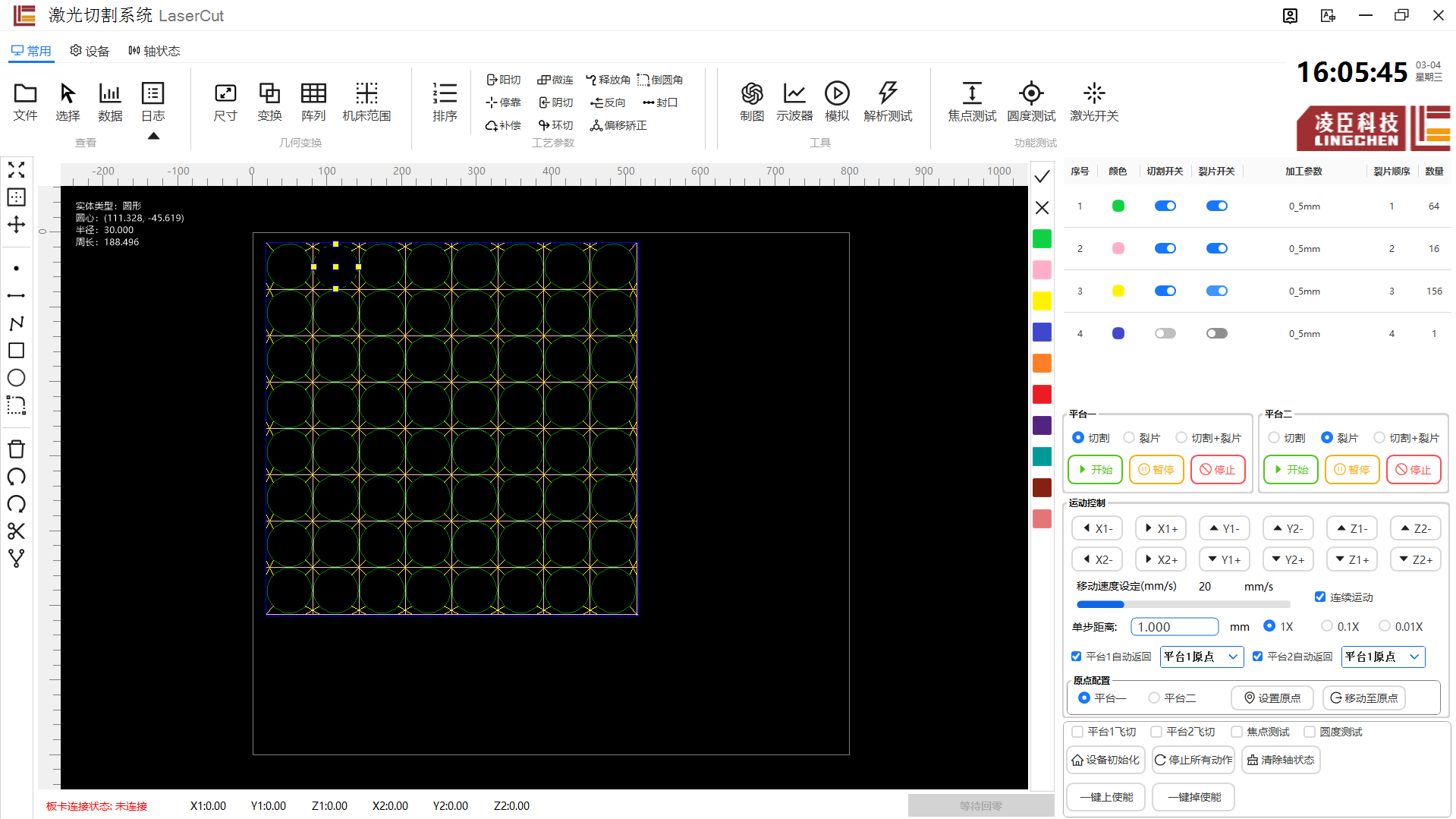Click 激光开关 laser switch
1456x819 pixels.
(1094, 102)
